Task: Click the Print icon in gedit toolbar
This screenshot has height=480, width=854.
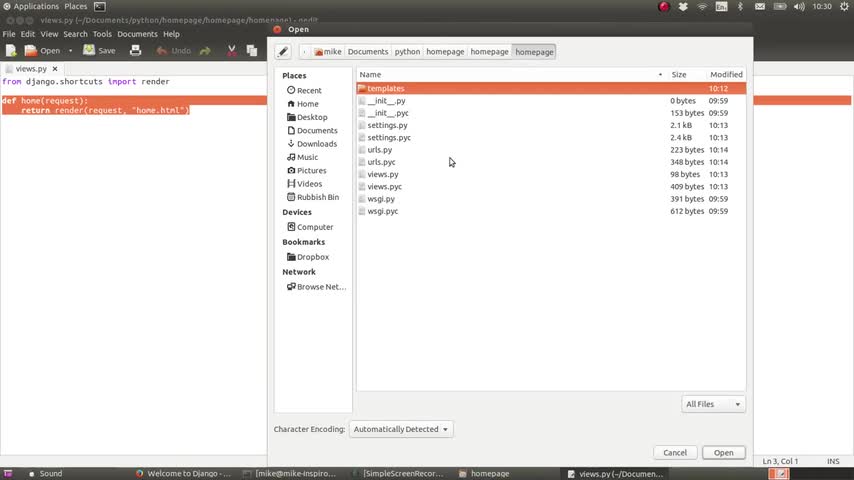Action: point(135,51)
